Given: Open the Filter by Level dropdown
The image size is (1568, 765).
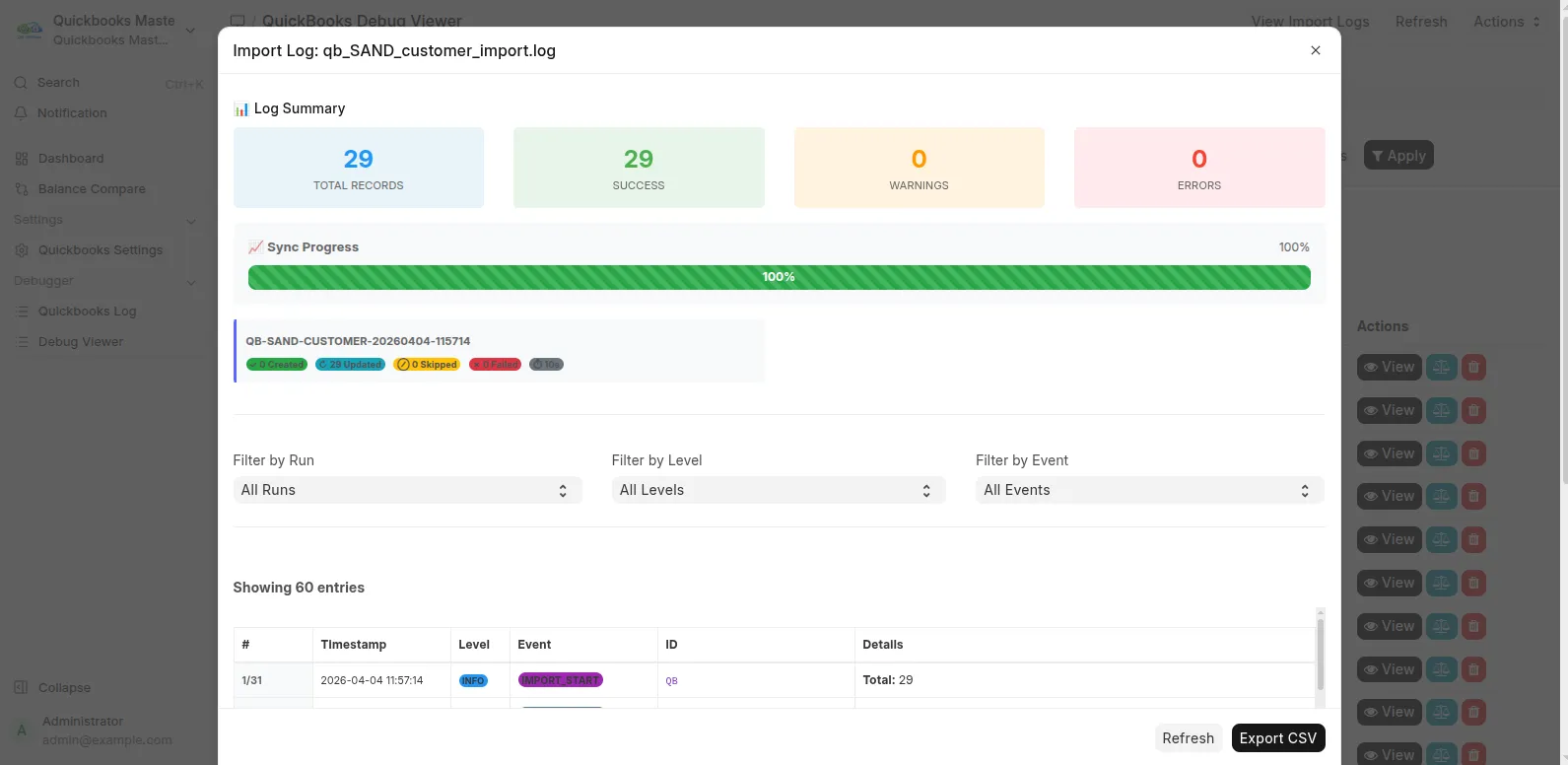Looking at the screenshot, I should click(x=778, y=490).
